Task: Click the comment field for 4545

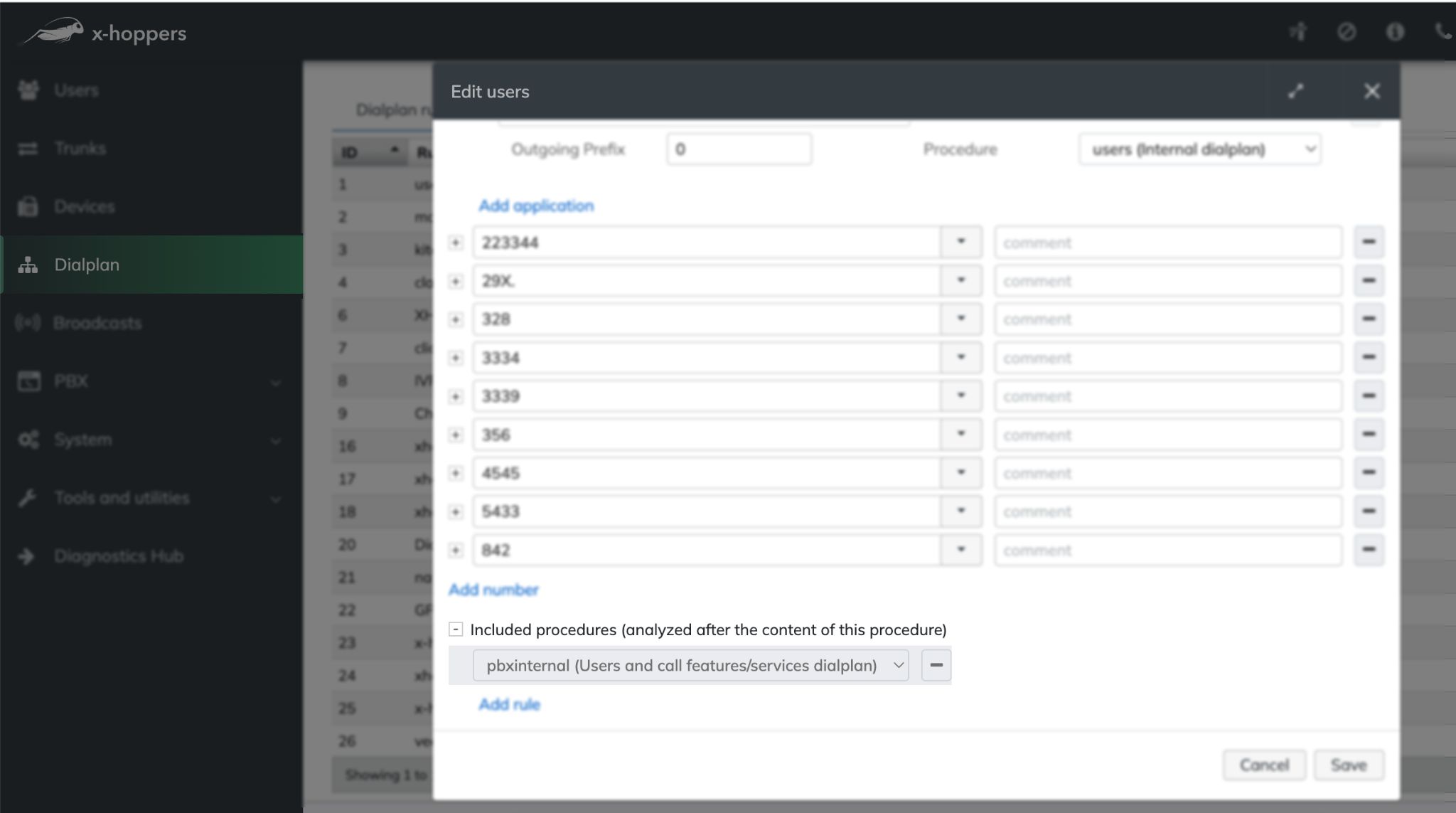Action: [1167, 474]
